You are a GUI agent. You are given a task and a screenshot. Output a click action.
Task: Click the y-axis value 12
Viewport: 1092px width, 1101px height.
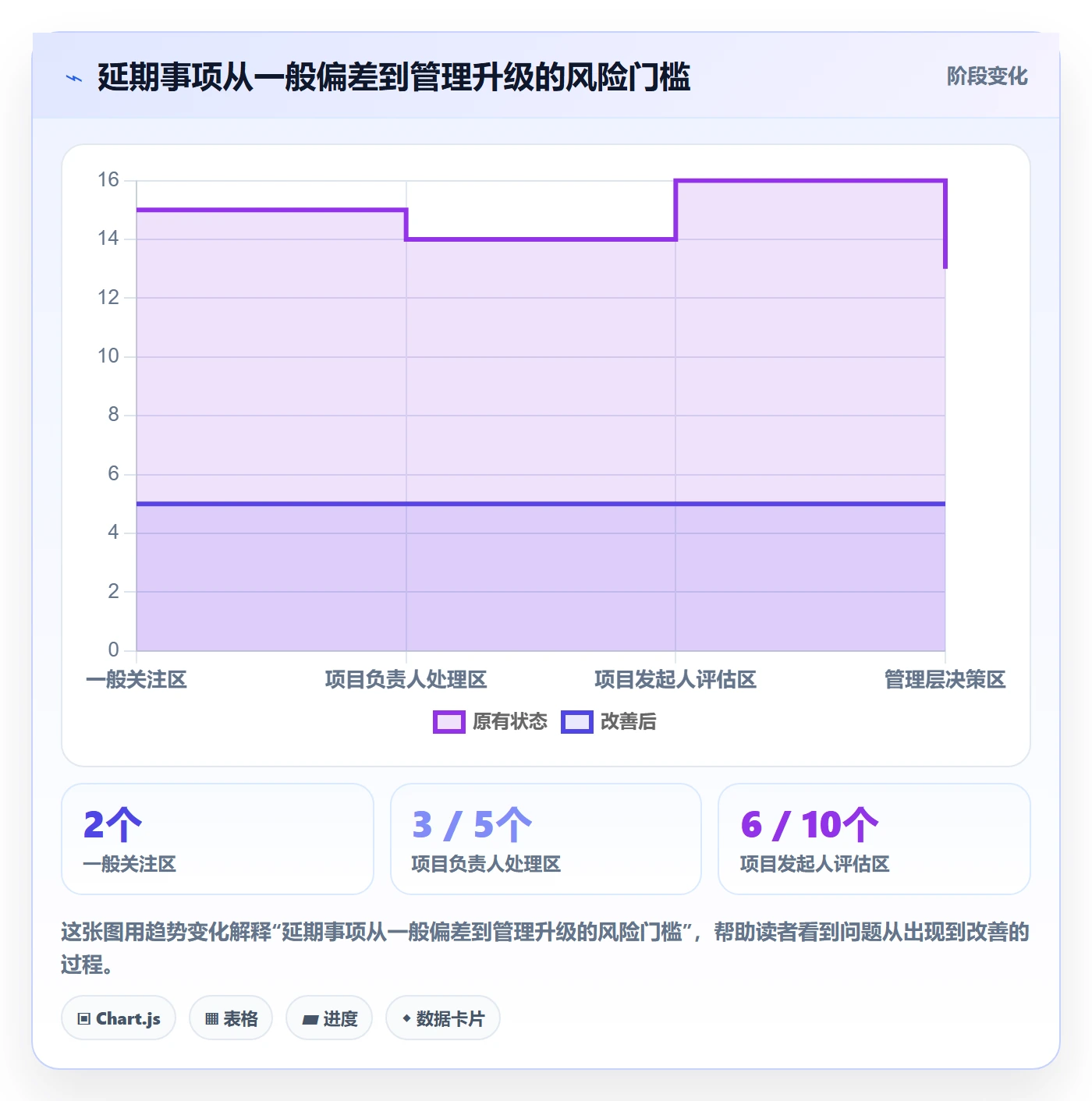108,298
